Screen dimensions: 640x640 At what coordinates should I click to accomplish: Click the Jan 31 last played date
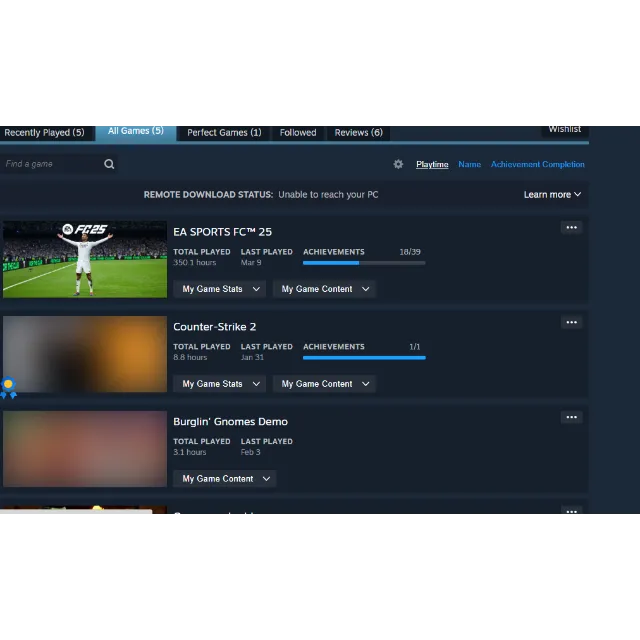pos(252,357)
